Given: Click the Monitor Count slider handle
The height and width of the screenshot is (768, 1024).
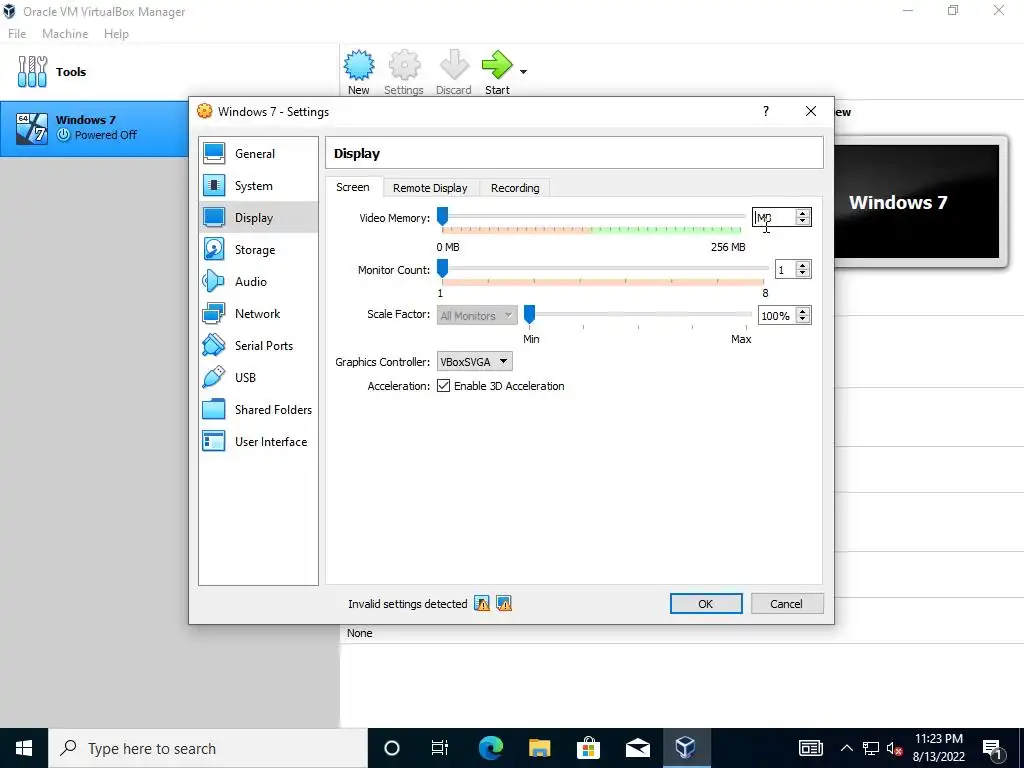Looking at the screenshot, I should pyautogui.click(x=443, y=269).
